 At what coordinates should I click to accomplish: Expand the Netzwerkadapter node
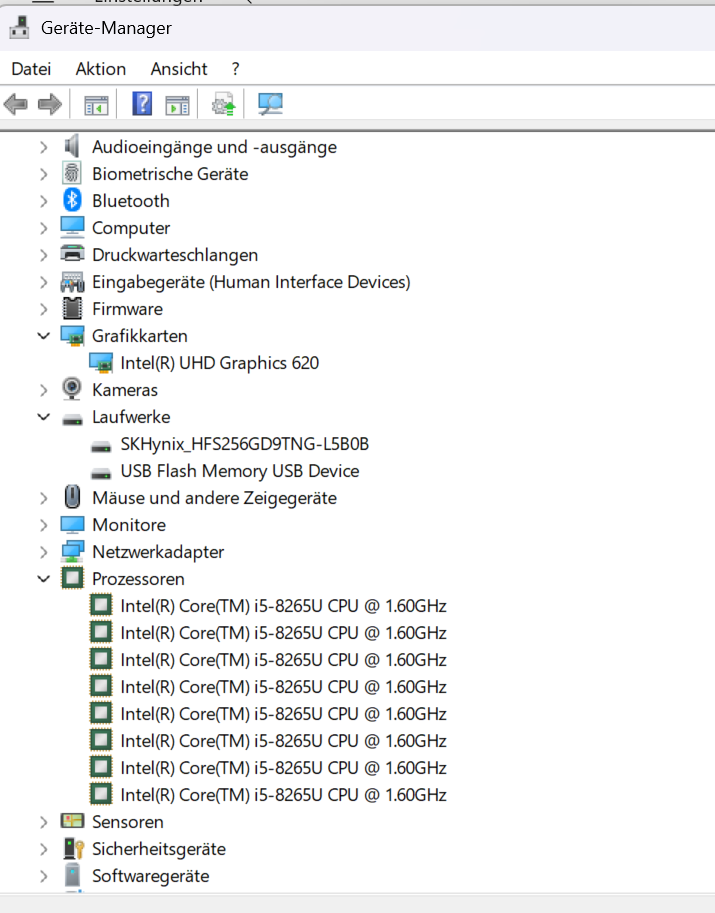click(43, 552)
